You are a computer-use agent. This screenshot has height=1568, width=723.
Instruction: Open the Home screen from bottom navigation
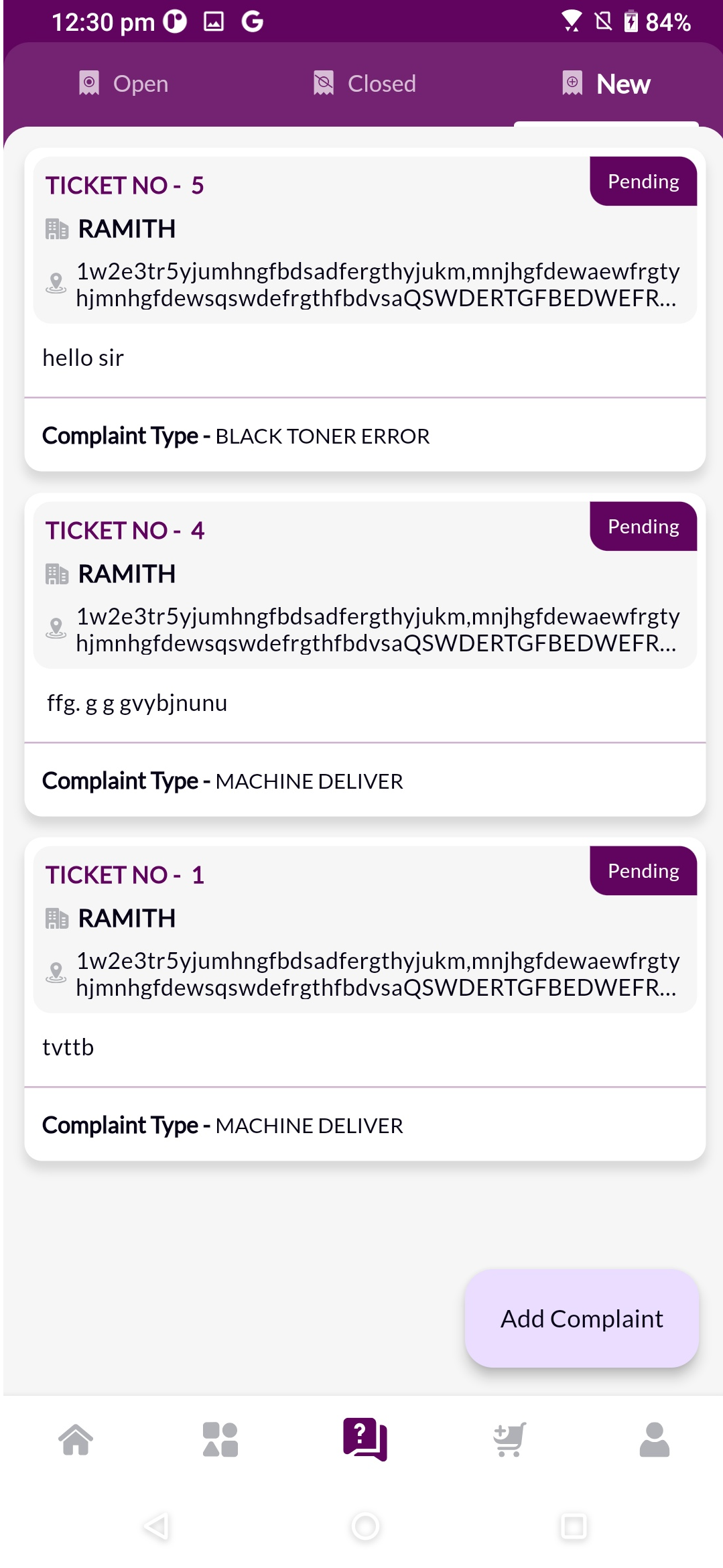coord(76,1441)
